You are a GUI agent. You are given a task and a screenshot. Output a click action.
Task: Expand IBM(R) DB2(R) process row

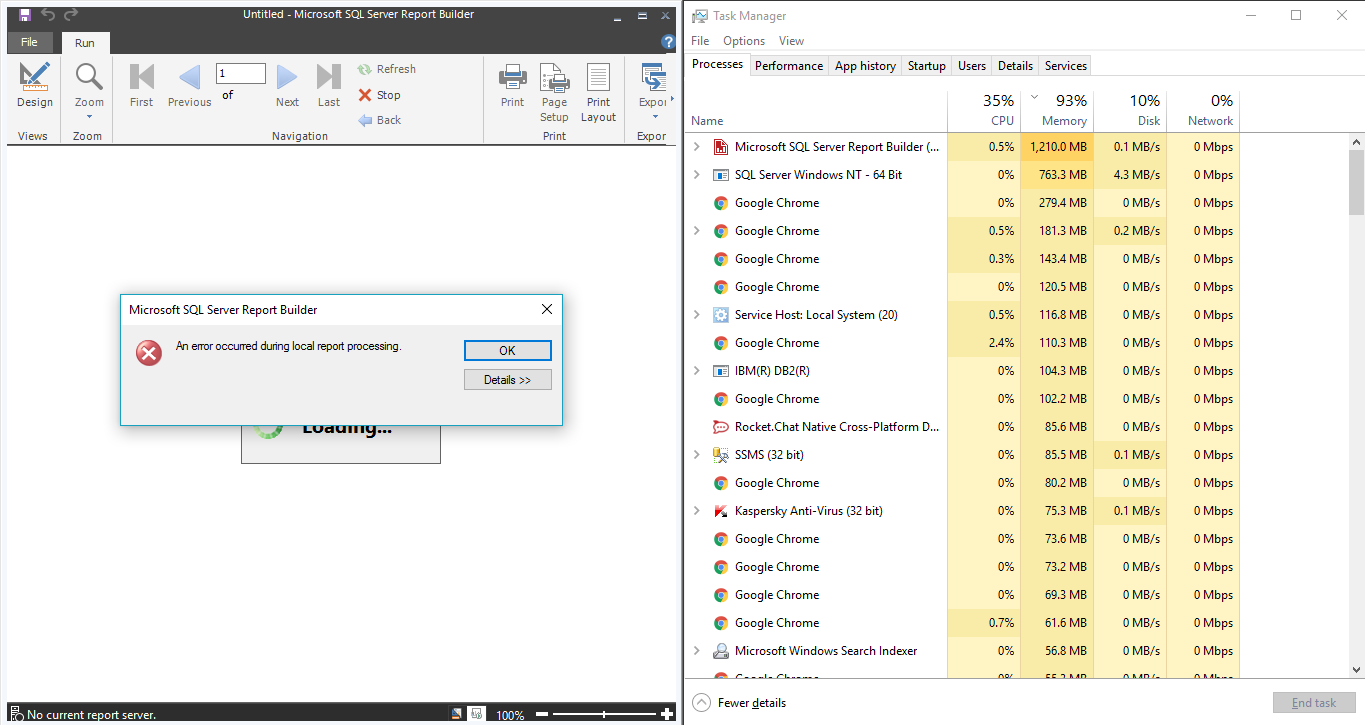(x=697, y=371)
